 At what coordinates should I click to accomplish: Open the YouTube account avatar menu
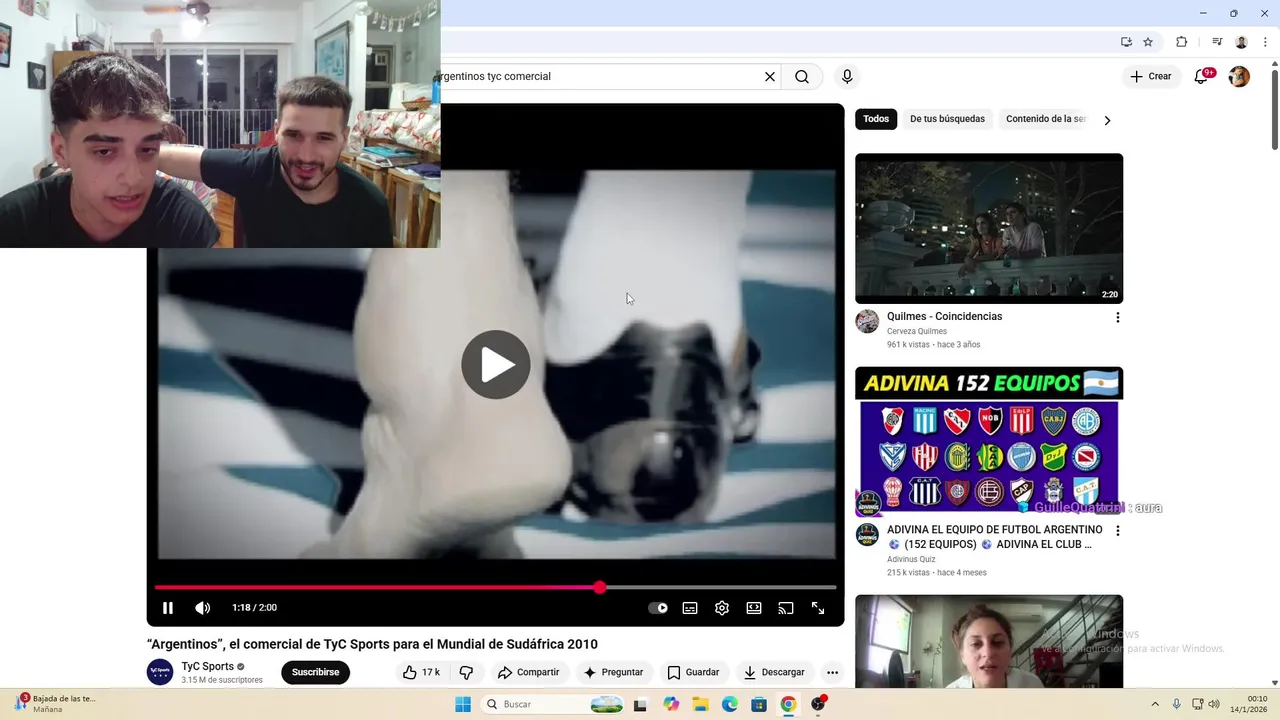coord(1239,76)
